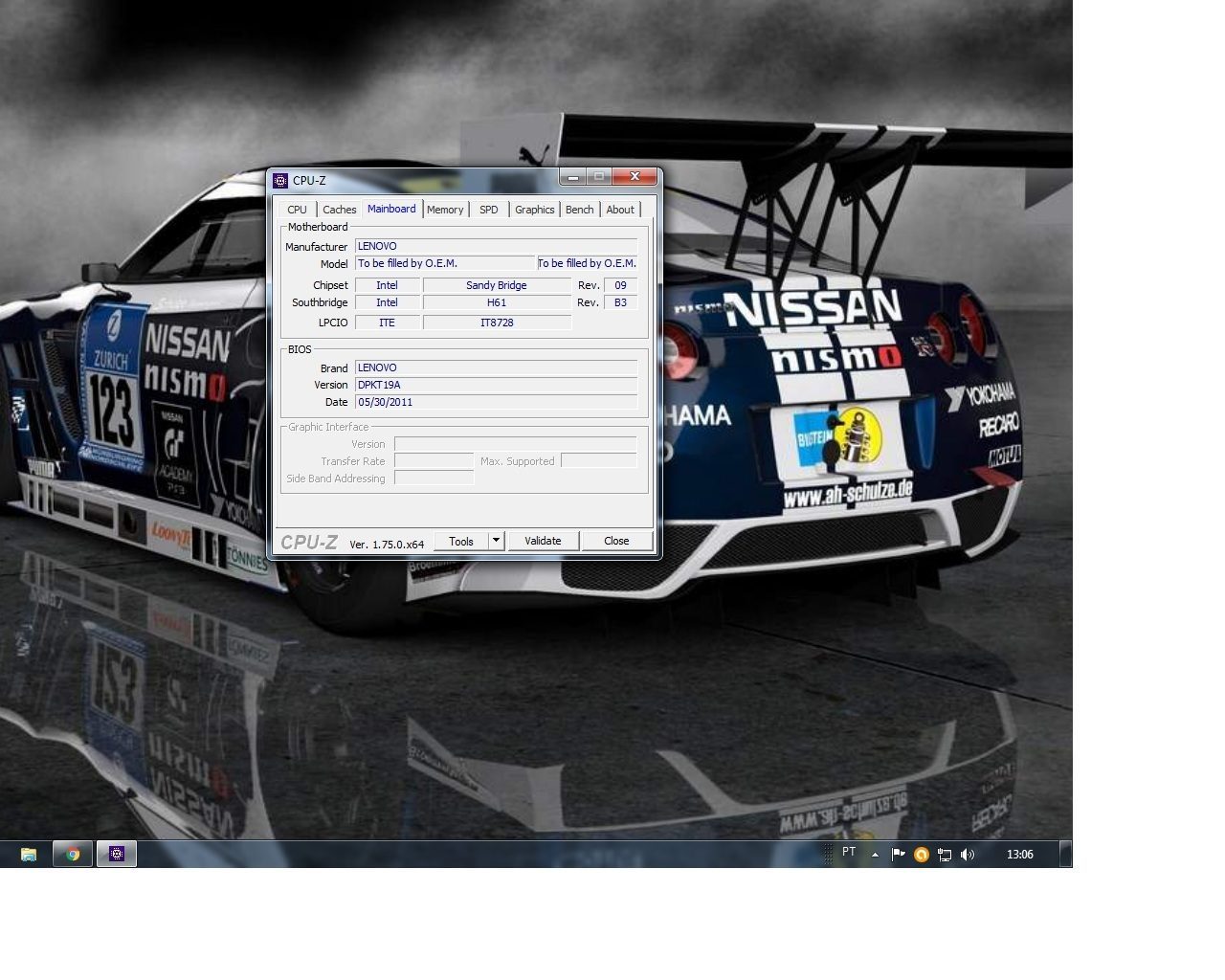Image resolution: width=1225 pixels, height=980 pixels.
Task: Close CPU-Z with the red X
Action: pos(635,177)
